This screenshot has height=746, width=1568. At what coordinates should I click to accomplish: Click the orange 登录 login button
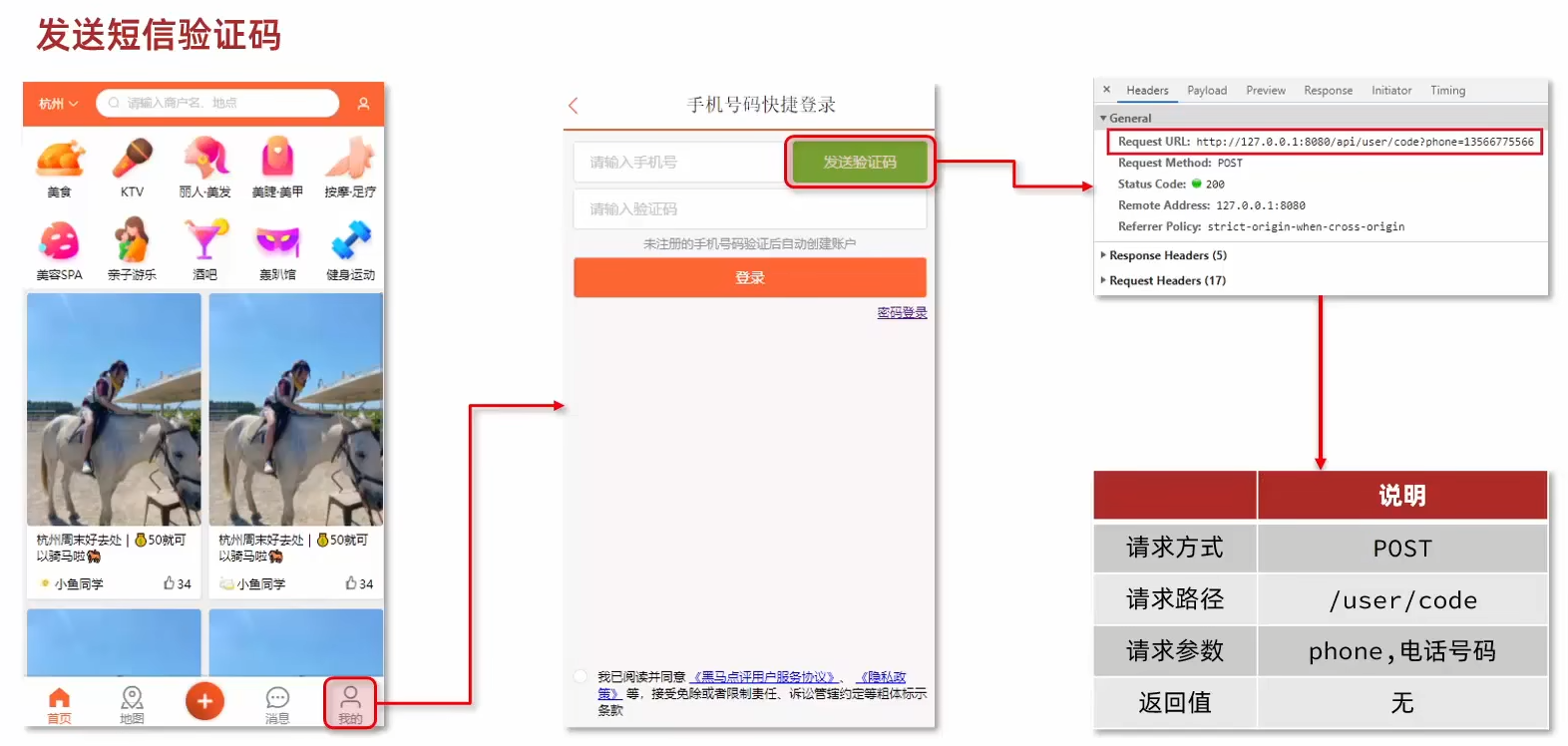750,277
